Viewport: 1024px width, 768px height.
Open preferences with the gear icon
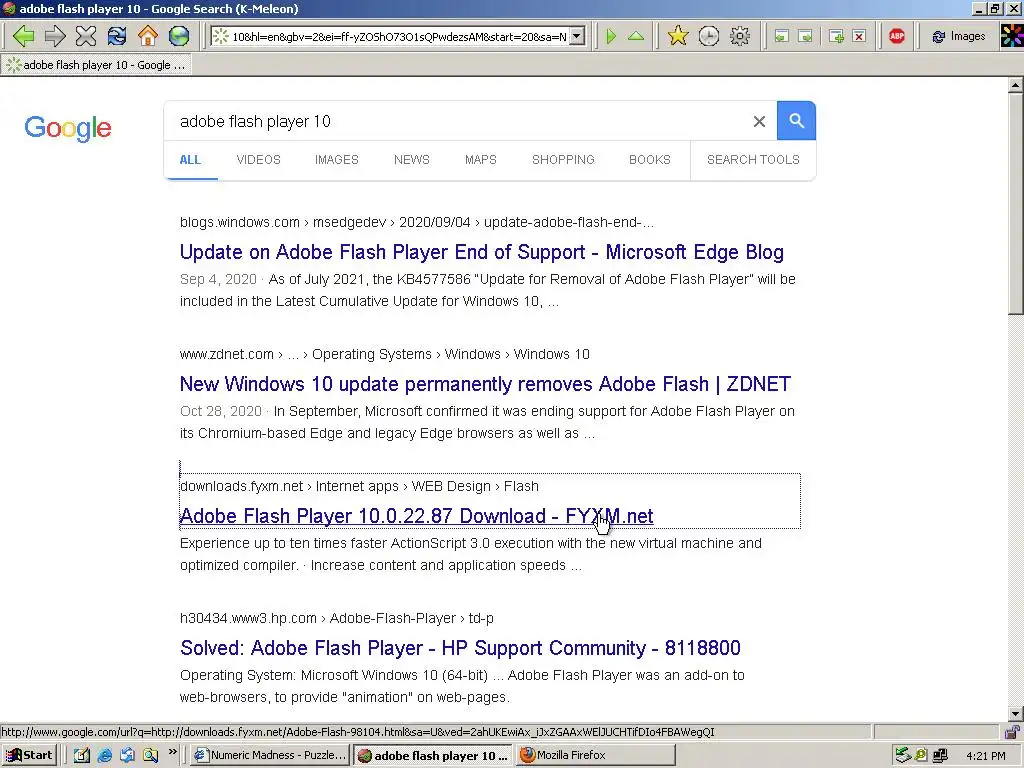739,36
